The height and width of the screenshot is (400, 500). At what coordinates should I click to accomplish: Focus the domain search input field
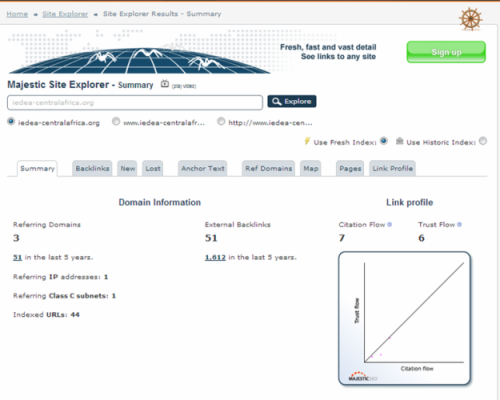click(x=135, y=102)
